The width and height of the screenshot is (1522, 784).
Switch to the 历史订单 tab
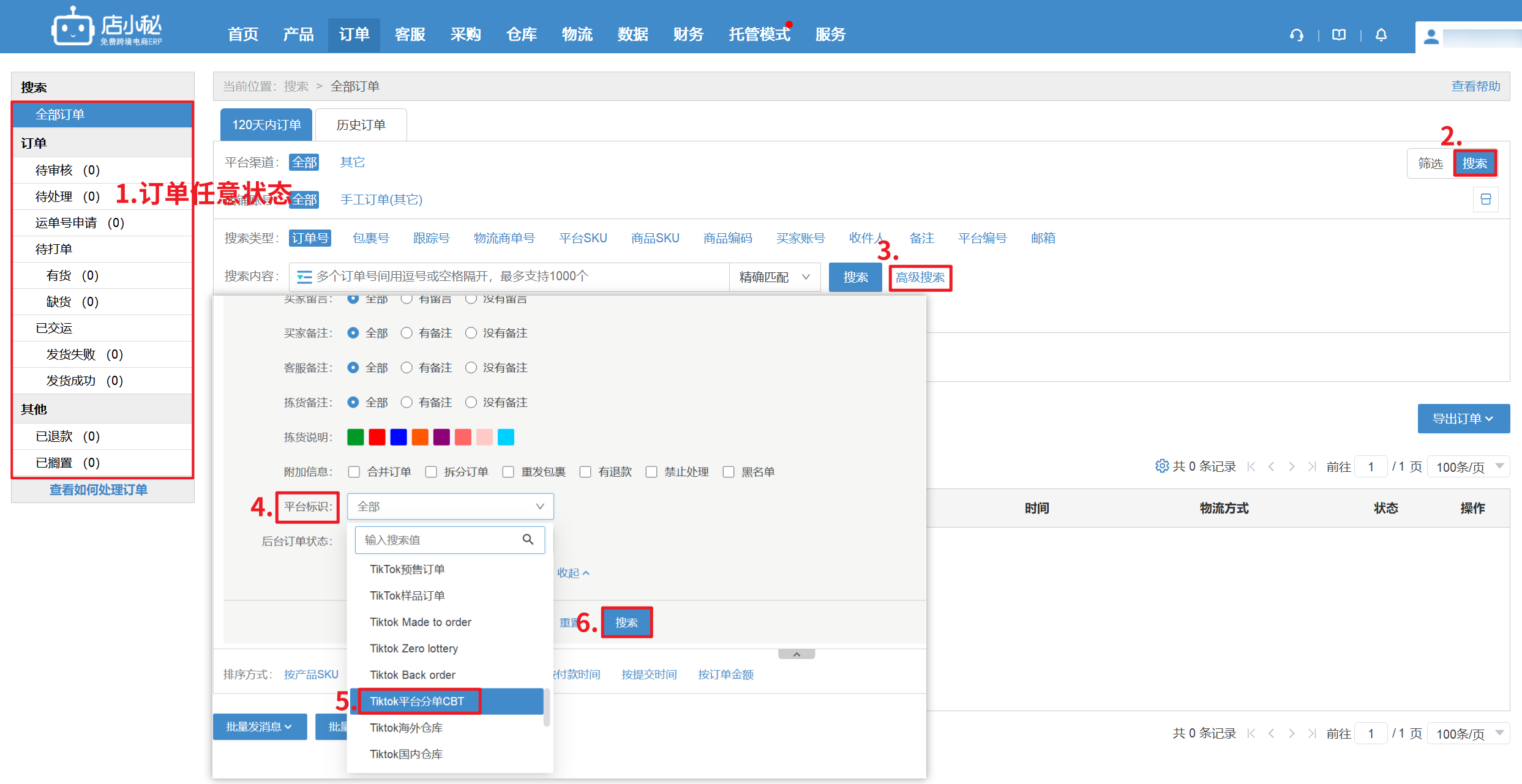[361, 125]
